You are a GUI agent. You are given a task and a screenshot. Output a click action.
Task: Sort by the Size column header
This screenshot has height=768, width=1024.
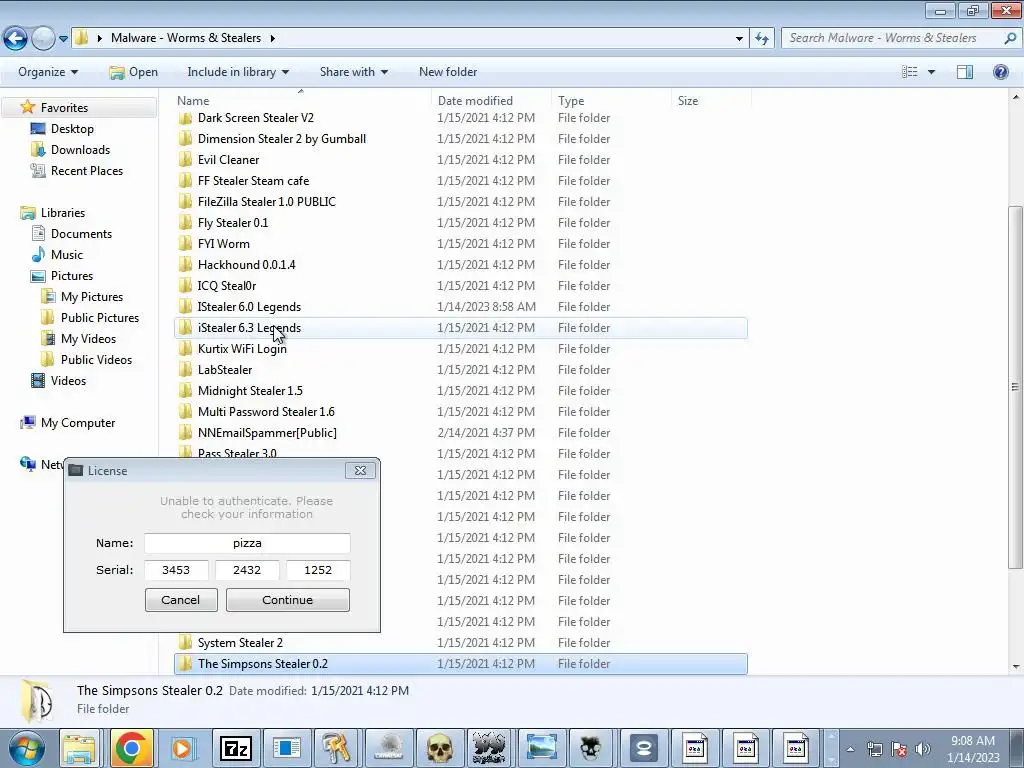(x=711, y=101)
